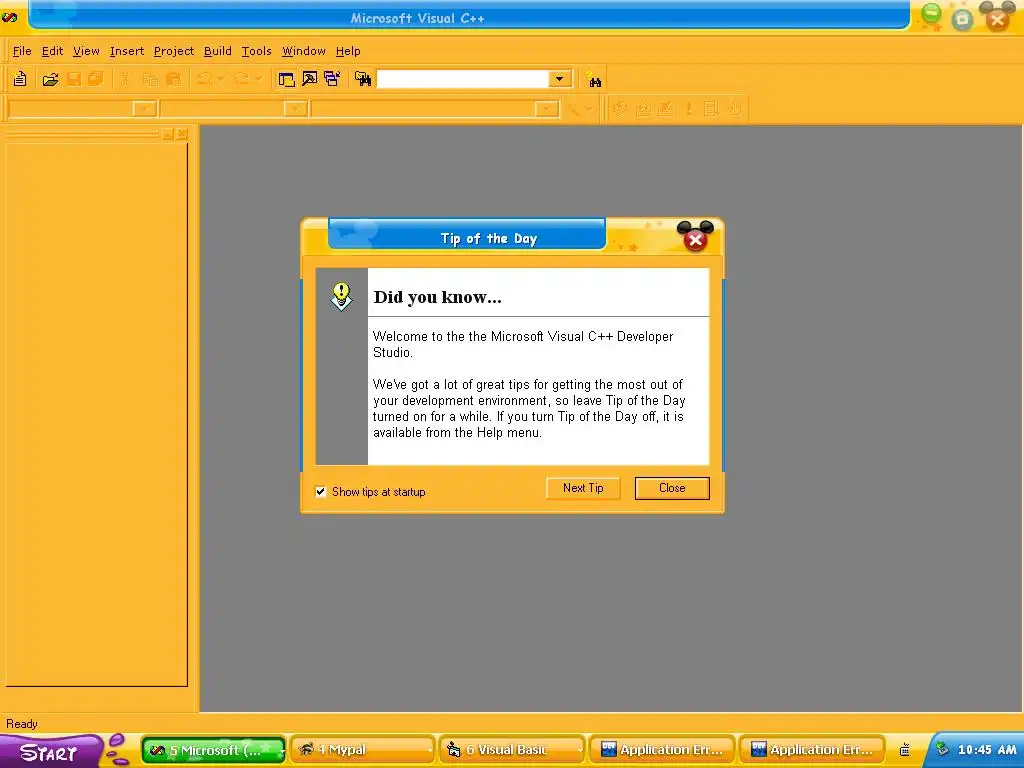Click the Execute Program exclamation icon
The height and width of the screenshot is (768, 1024).
point(688,109)
